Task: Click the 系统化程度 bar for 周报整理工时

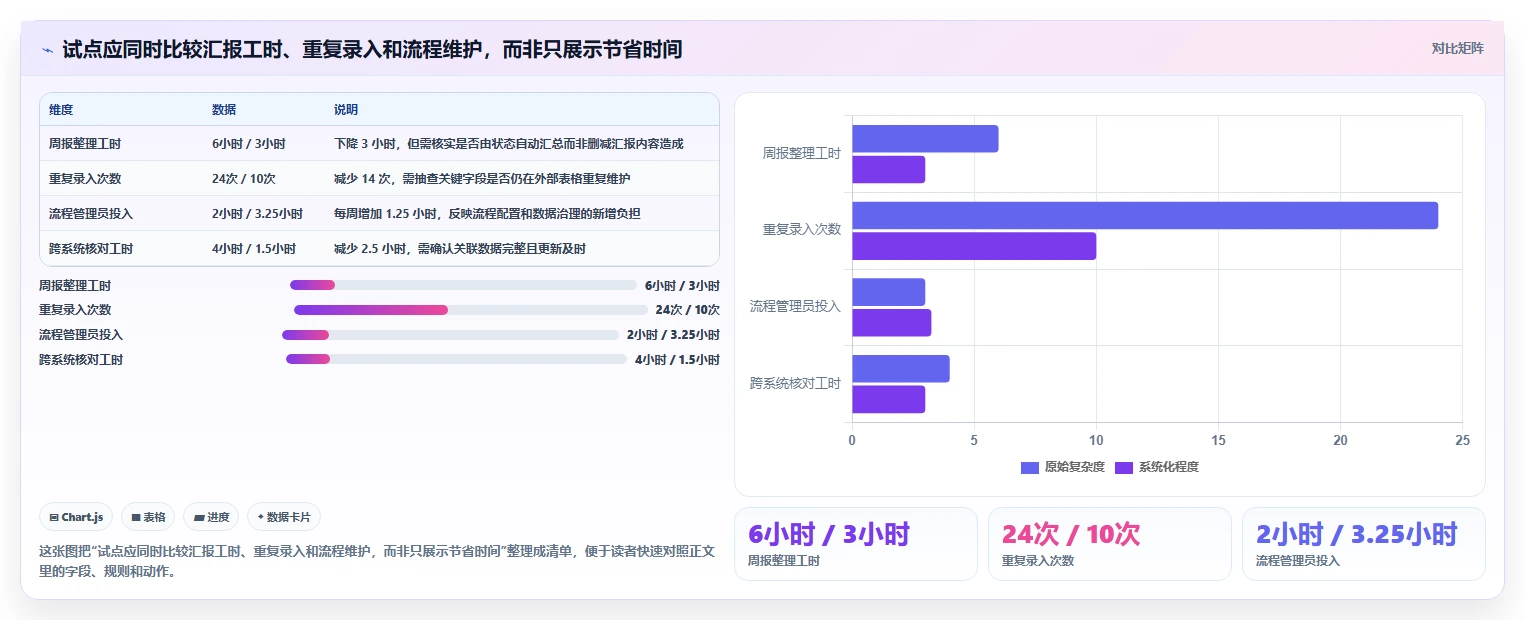Action: pyautogui.click(x=888, y=170)
